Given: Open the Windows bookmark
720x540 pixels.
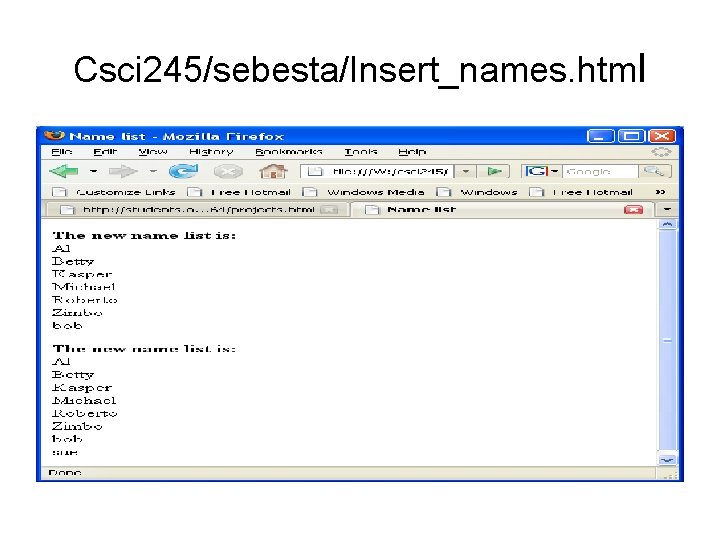Looking at the screenshot, I should click(477, 192).
